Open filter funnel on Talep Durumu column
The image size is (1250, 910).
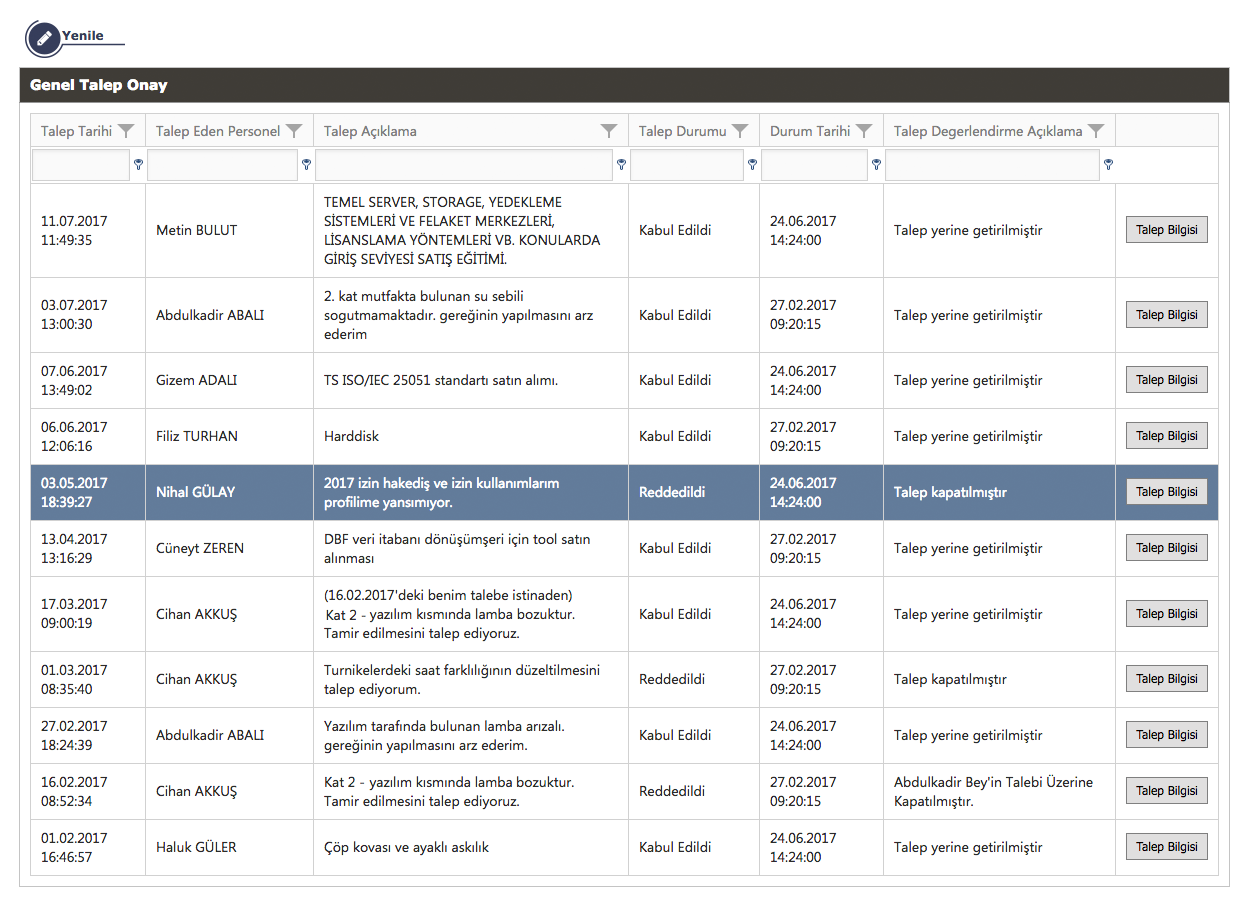[x=740, y=131]
